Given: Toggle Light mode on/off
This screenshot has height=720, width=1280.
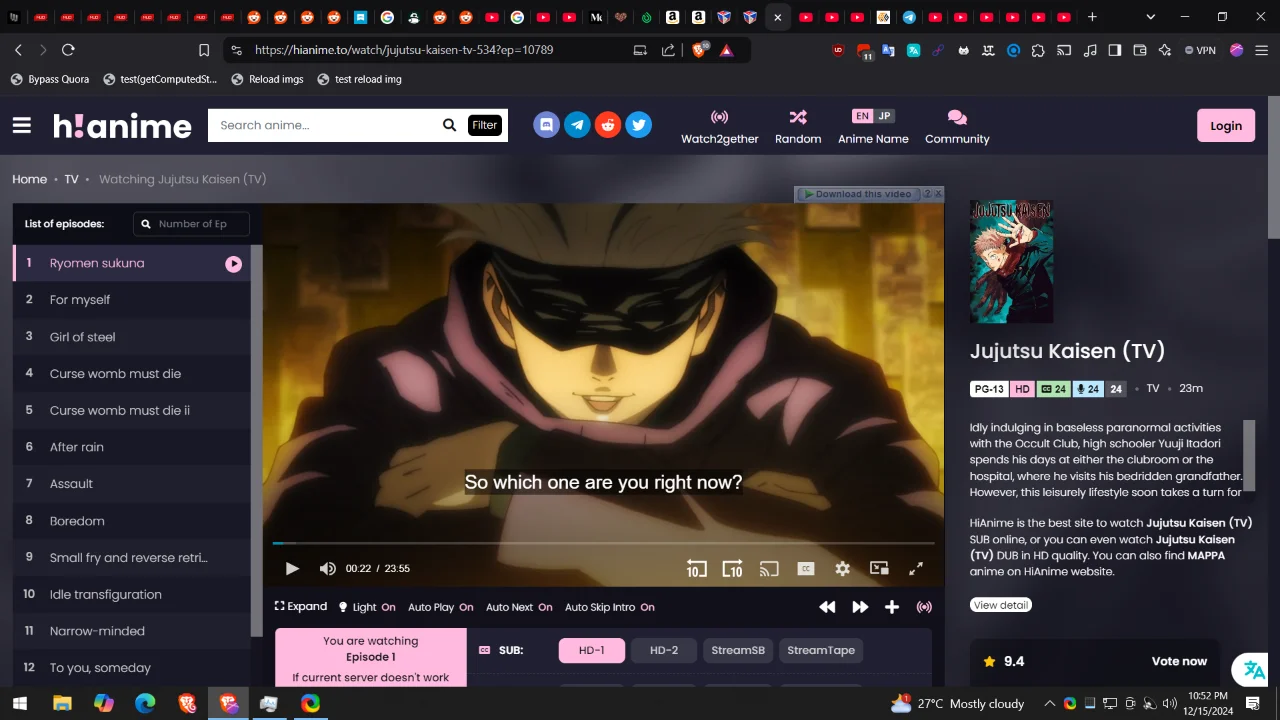Looking at the screenshot, I should point(367,607).
